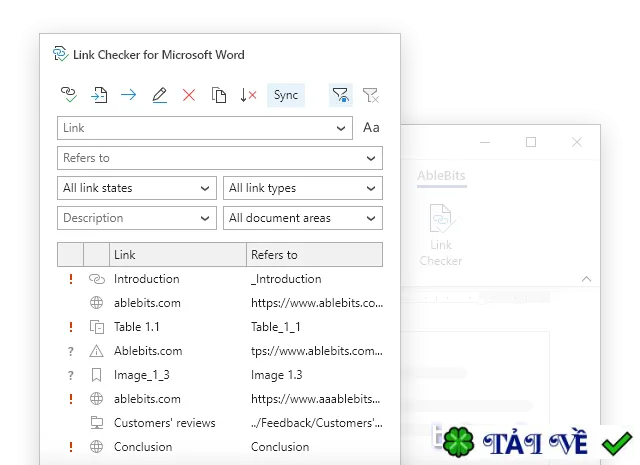640x465 pixels.
Task: Click the Link column header
Action: coord(178,255)
